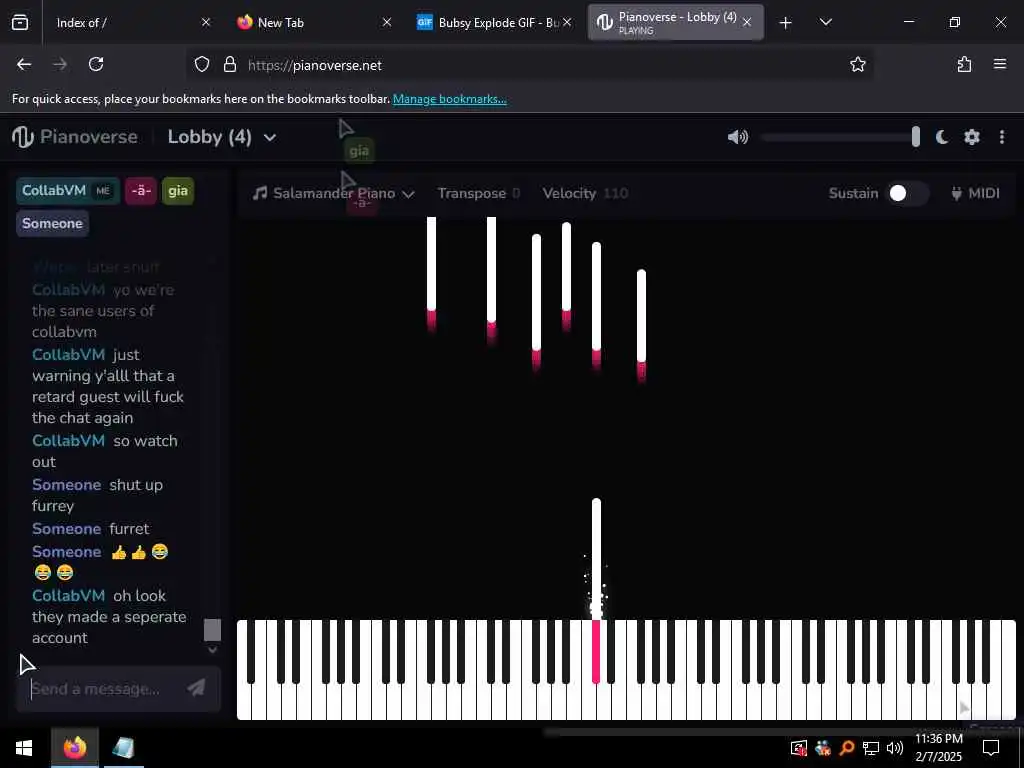
Task: Close the New Tab tab
Action: 387,22
